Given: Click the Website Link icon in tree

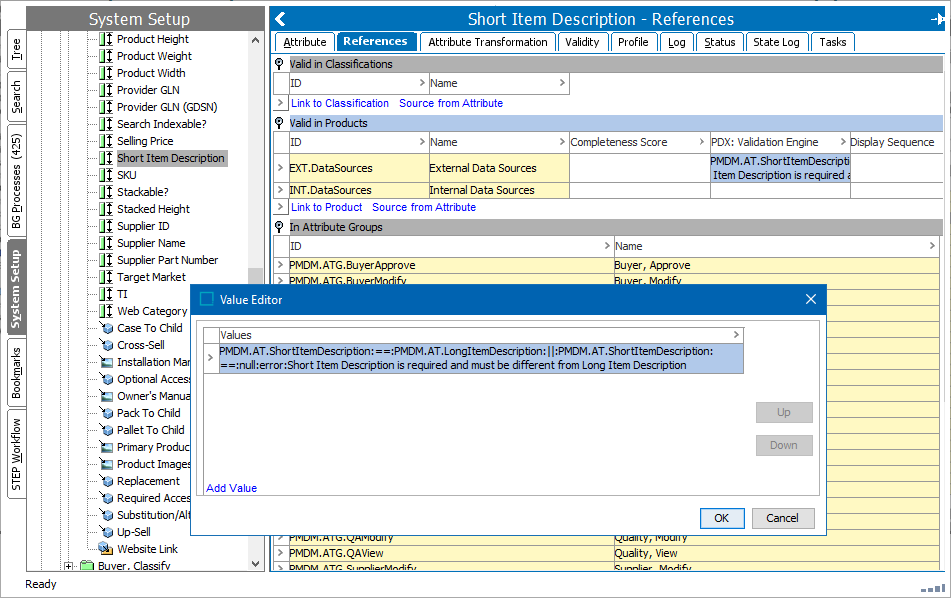Looking at the screenshot, I should click(106, 549).
